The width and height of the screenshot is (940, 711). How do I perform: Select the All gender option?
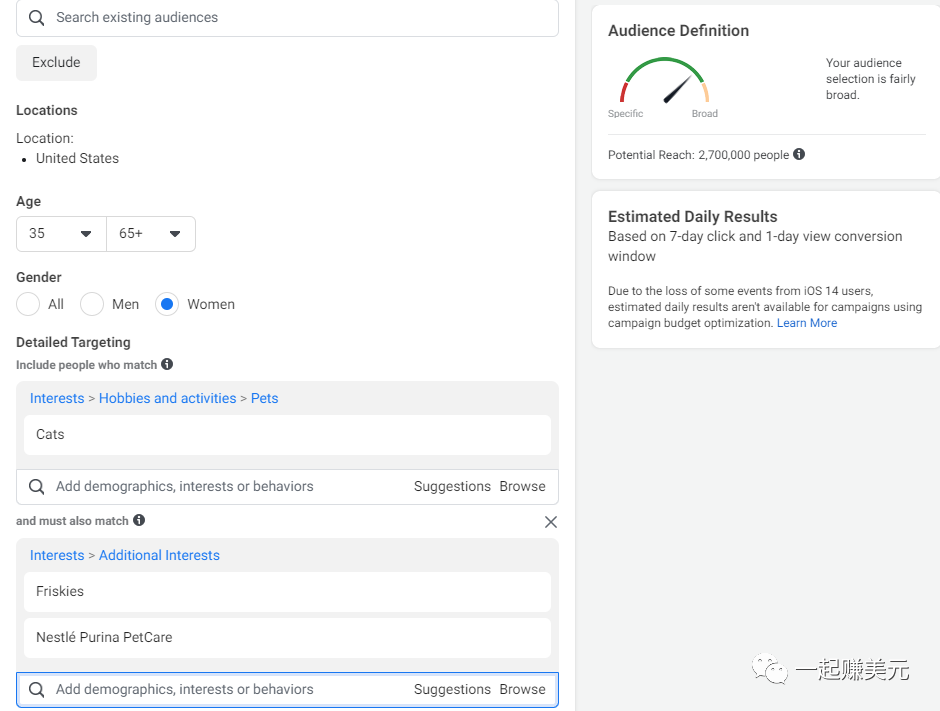pyautogui.click(x=28, y=304)
